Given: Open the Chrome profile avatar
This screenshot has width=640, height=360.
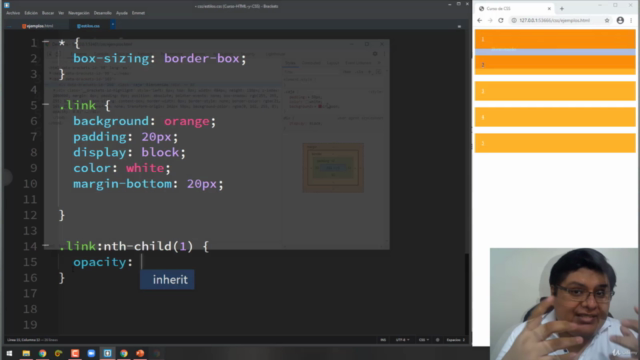Looking at the screenshot, I should 620,20.
